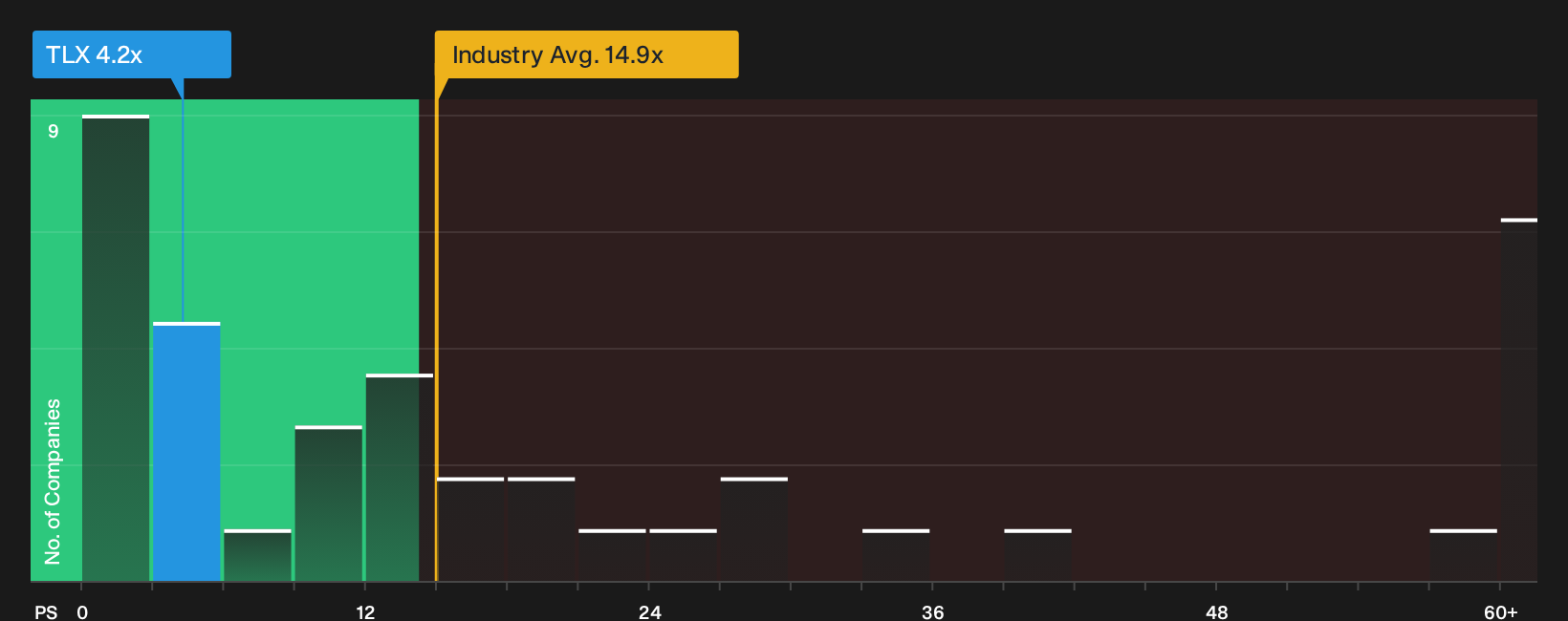Click the No. of Companies axis title
The width and height of the screenshot is (1568, 621).
coord(53,481)
